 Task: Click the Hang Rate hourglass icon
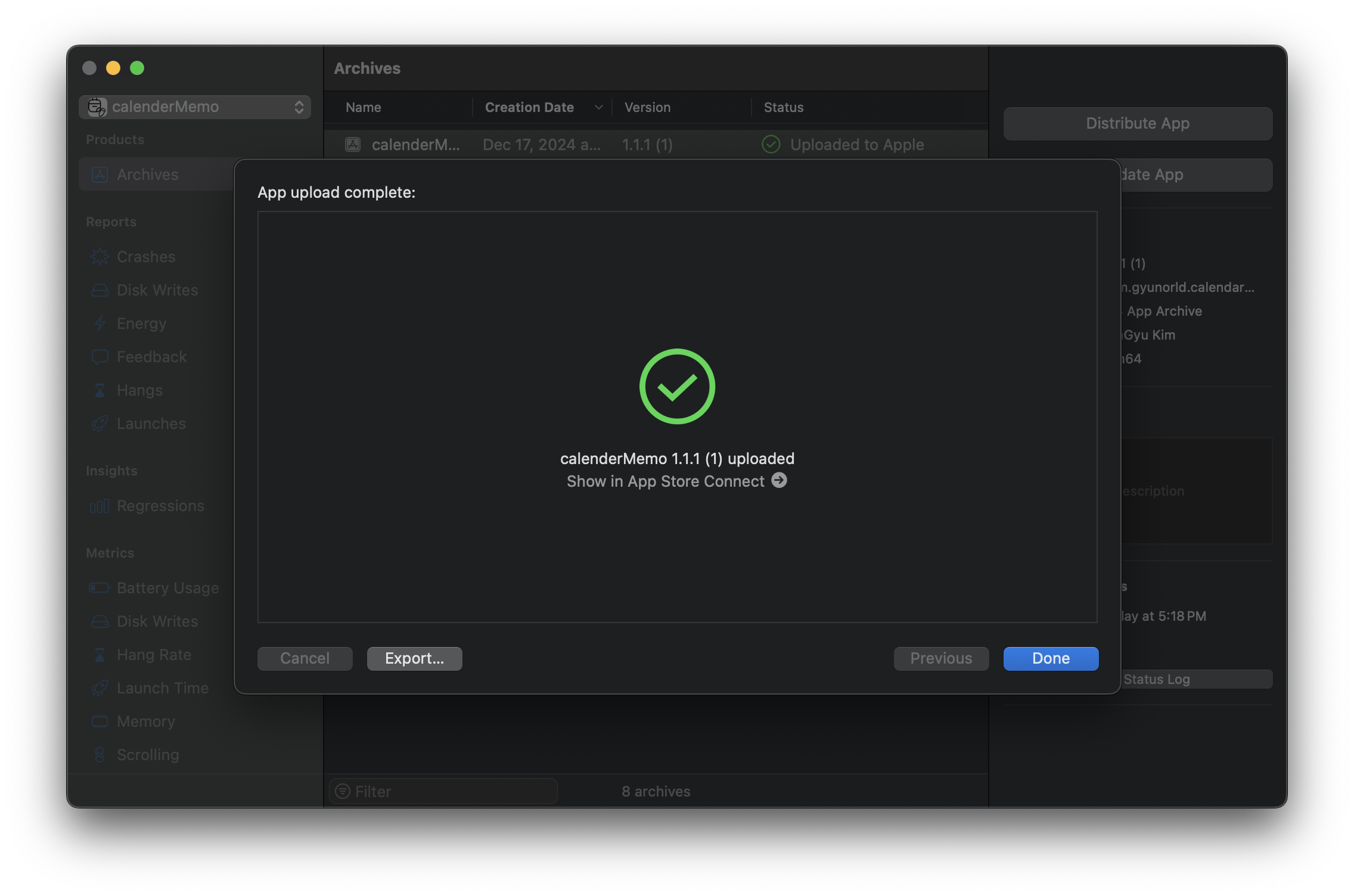click(x=100, y=655)
